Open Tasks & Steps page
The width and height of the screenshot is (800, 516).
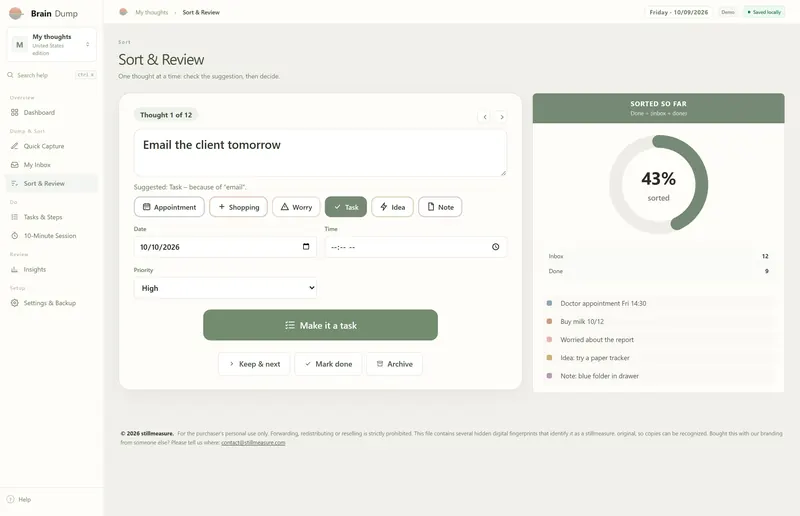[x=52, y=217]
